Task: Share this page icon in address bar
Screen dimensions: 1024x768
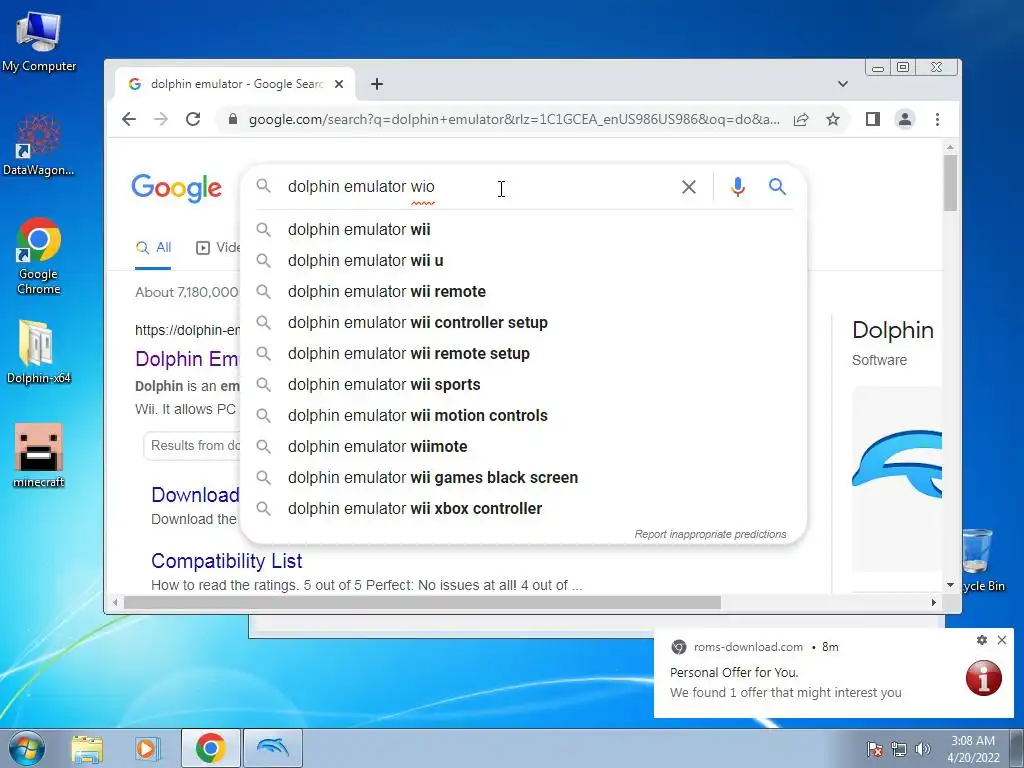Action: pos(801,119)
